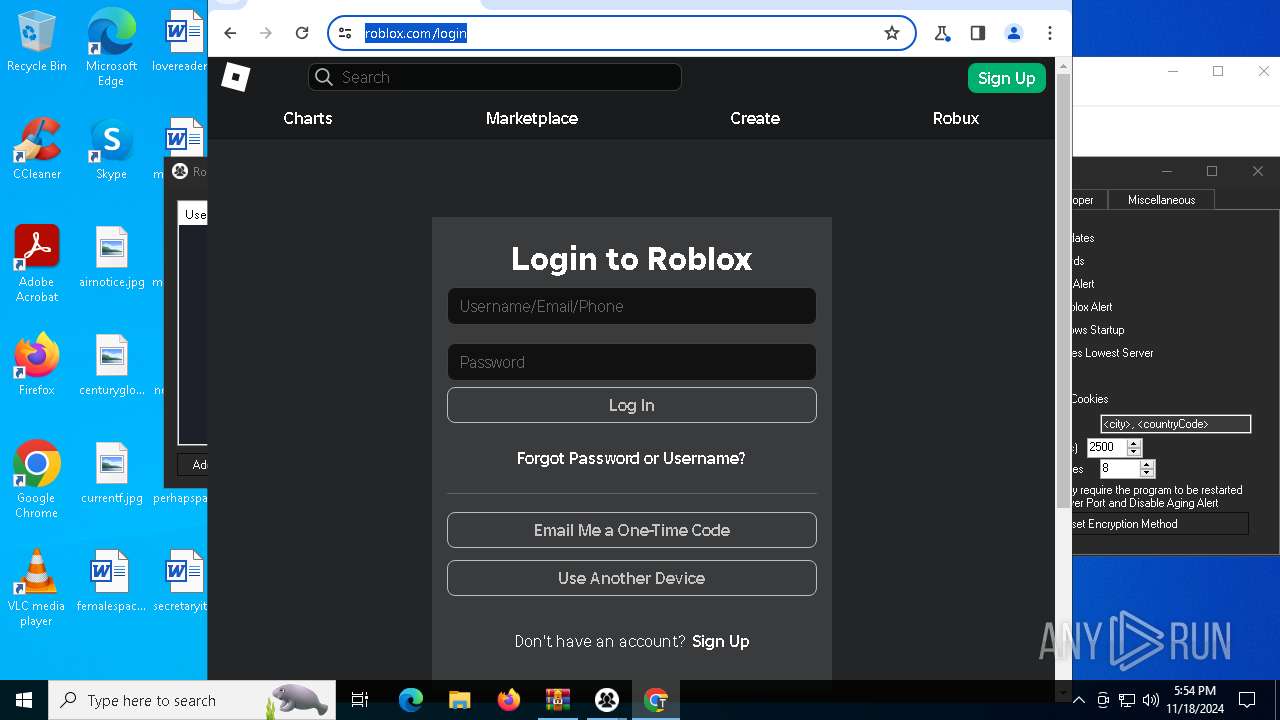Click the Windows taskbar search box
This screenshot has height=720, width=1280.
coord(191,700)
